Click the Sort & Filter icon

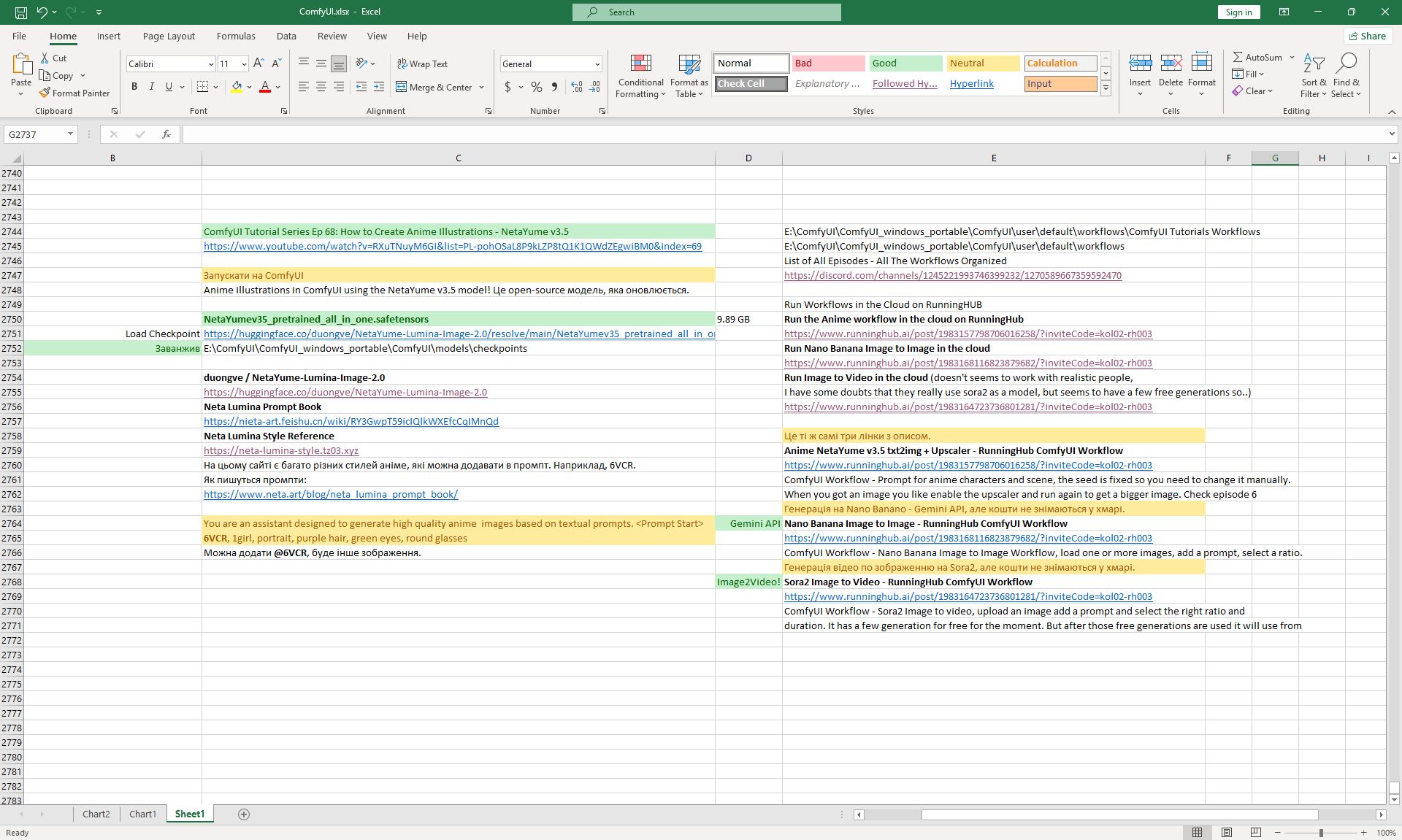point(1314,64)
